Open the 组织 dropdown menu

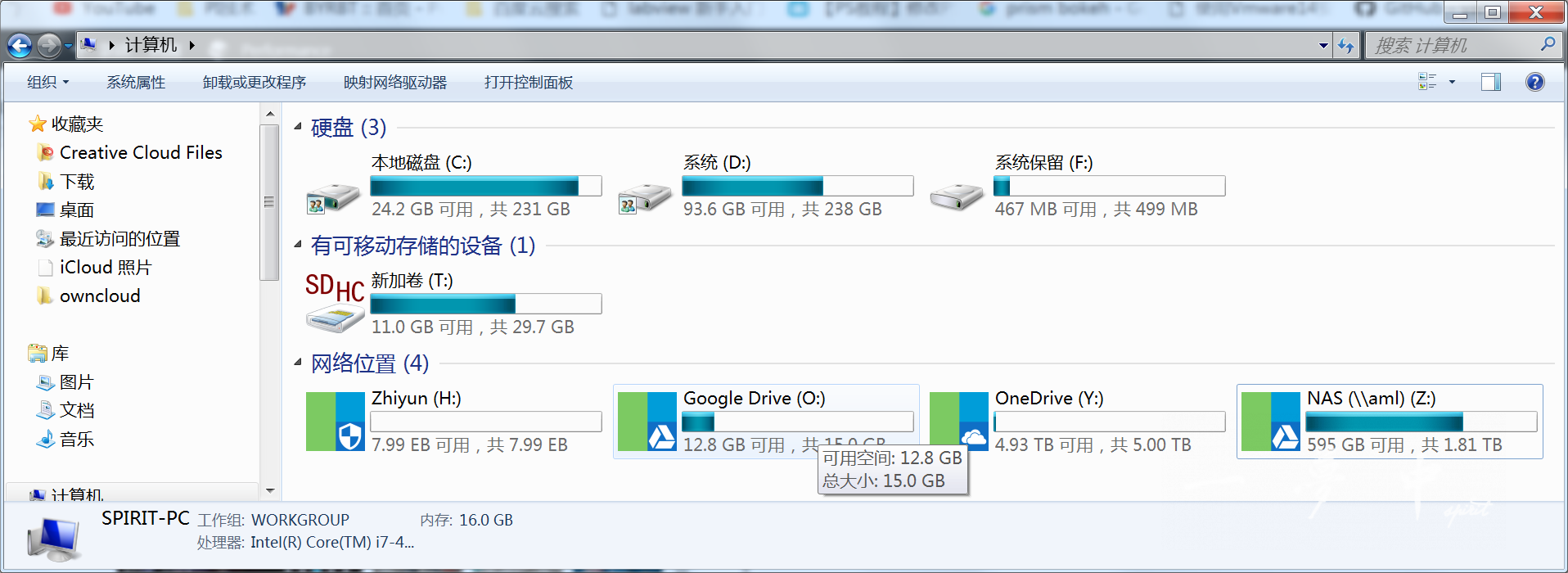[47, 82]
